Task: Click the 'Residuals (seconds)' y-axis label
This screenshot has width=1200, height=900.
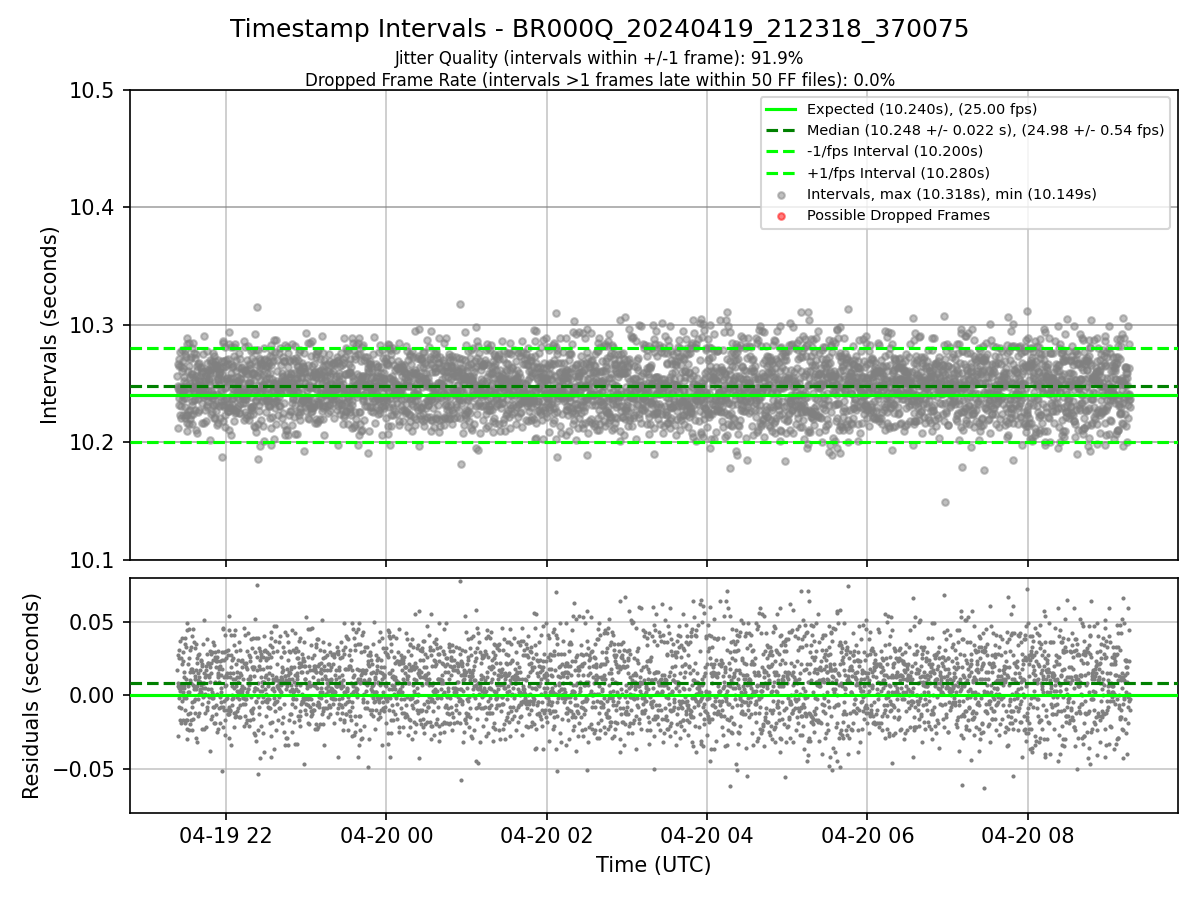Action: (32, 696)
